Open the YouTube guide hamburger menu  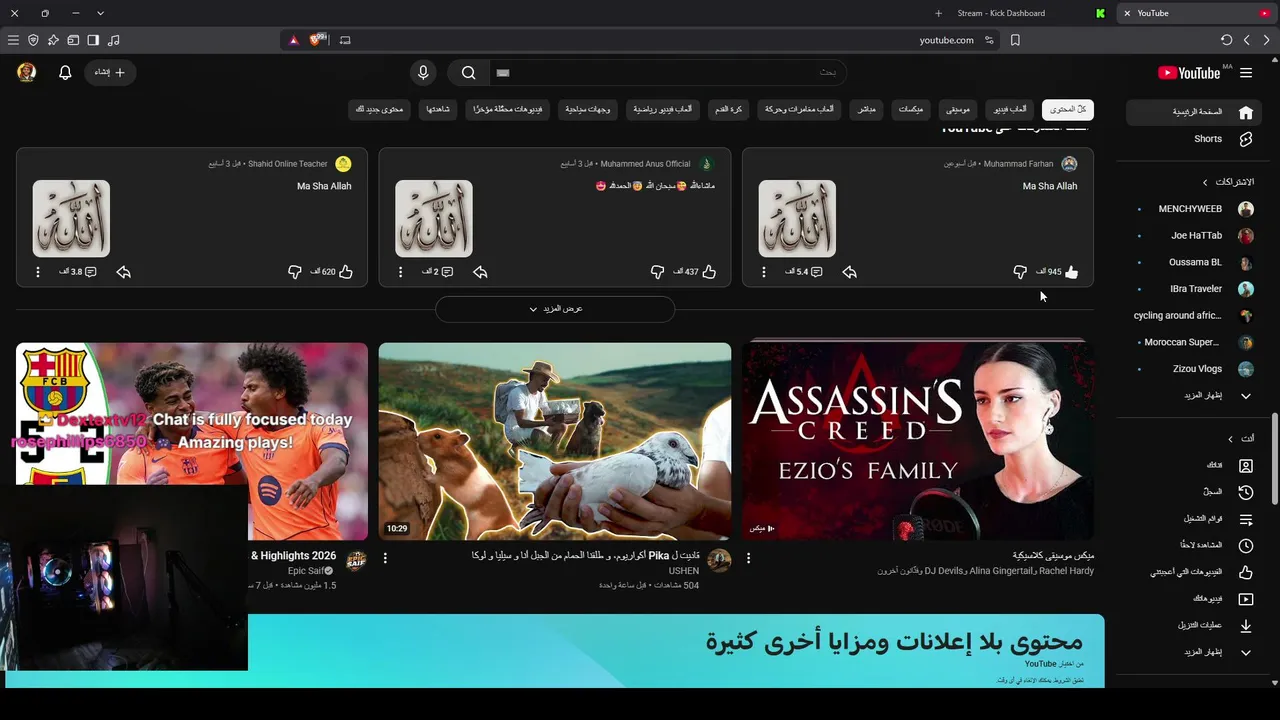pyautogui.click(x=1246, y=73)
